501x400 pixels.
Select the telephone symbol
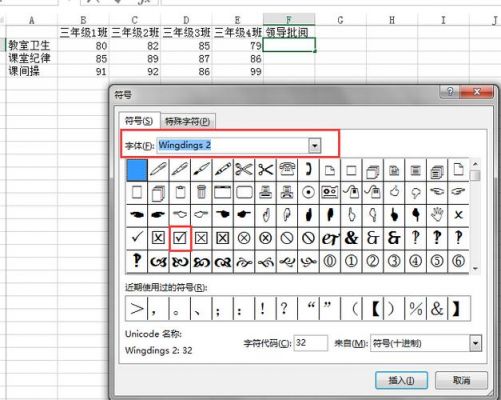pos(287,170)
